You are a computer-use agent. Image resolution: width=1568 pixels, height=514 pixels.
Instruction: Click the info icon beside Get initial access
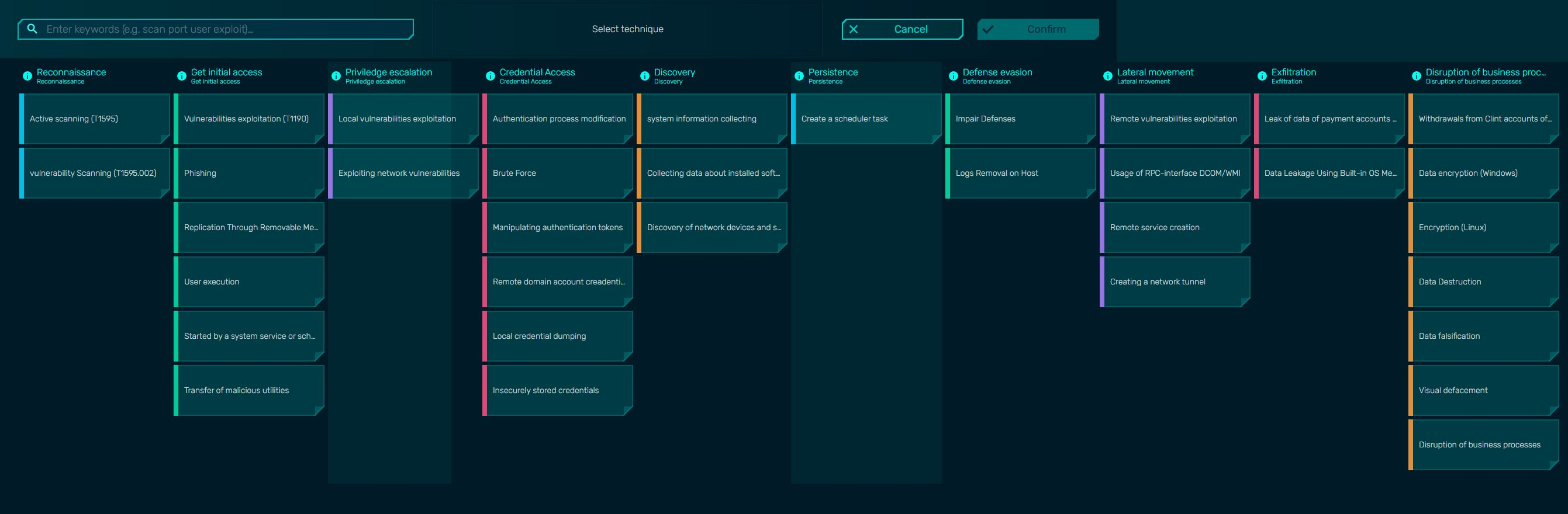pos(181,76)
